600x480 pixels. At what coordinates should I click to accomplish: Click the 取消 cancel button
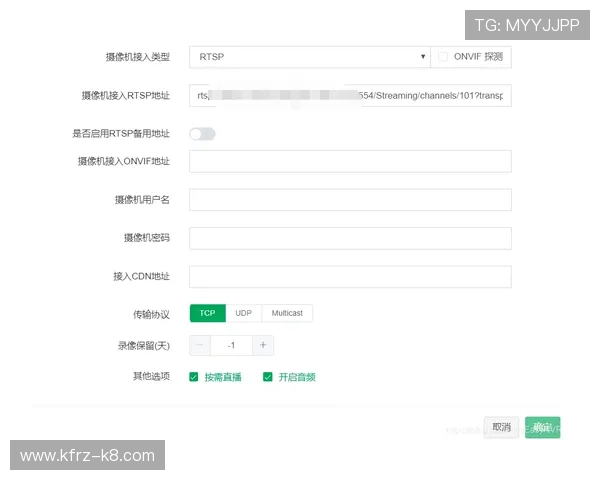501,427
